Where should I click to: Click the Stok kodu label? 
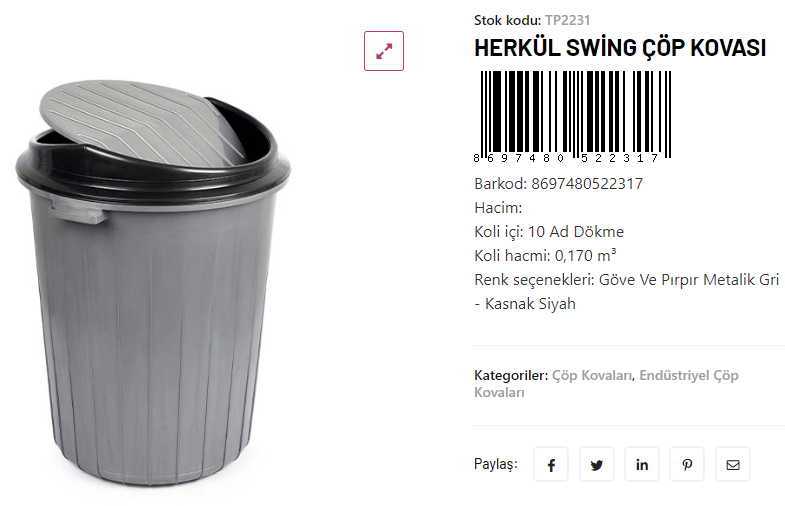[508, 21]
